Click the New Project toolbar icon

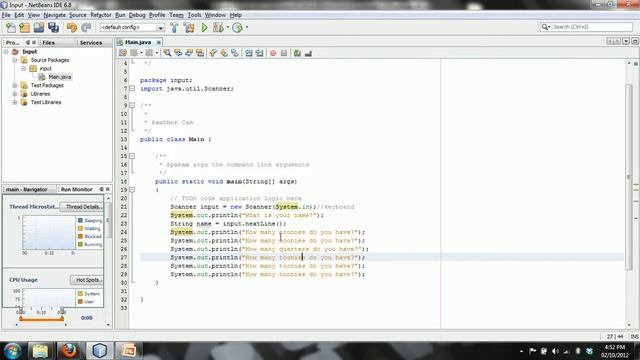click(24, 27)
